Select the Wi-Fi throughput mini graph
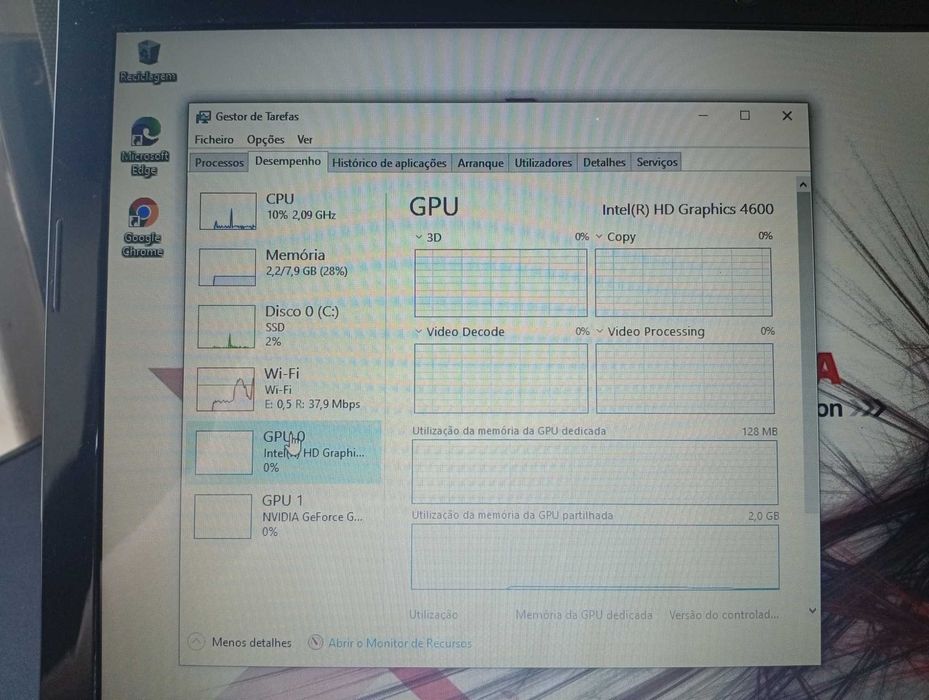Screen dimensions: 929x700 click(x=225, y=389)
